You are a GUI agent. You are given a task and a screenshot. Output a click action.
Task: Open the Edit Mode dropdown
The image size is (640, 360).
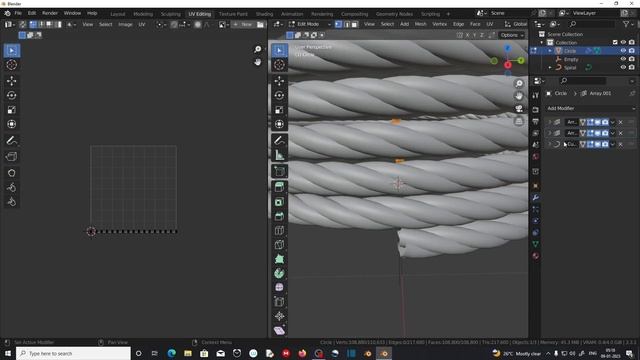(309, 24)
